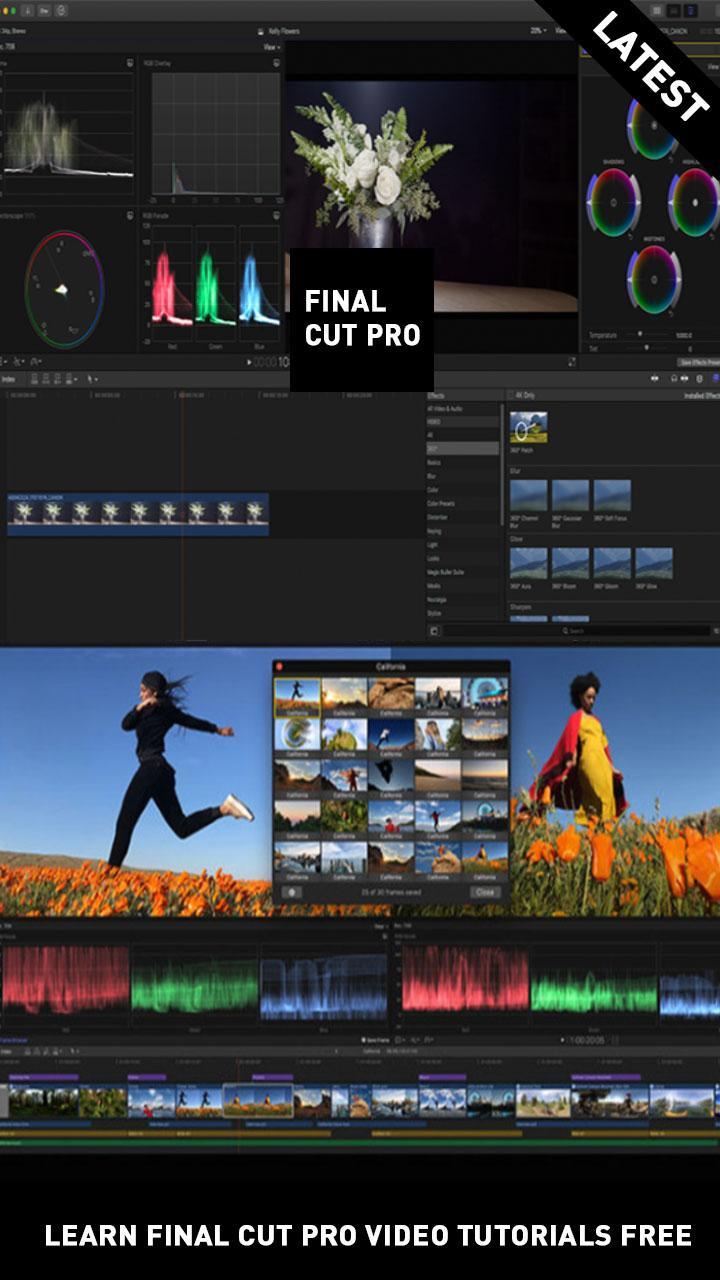The image size is (720, 1280).
Task: Select the Distortion effects category
Action: click(463, 517)
